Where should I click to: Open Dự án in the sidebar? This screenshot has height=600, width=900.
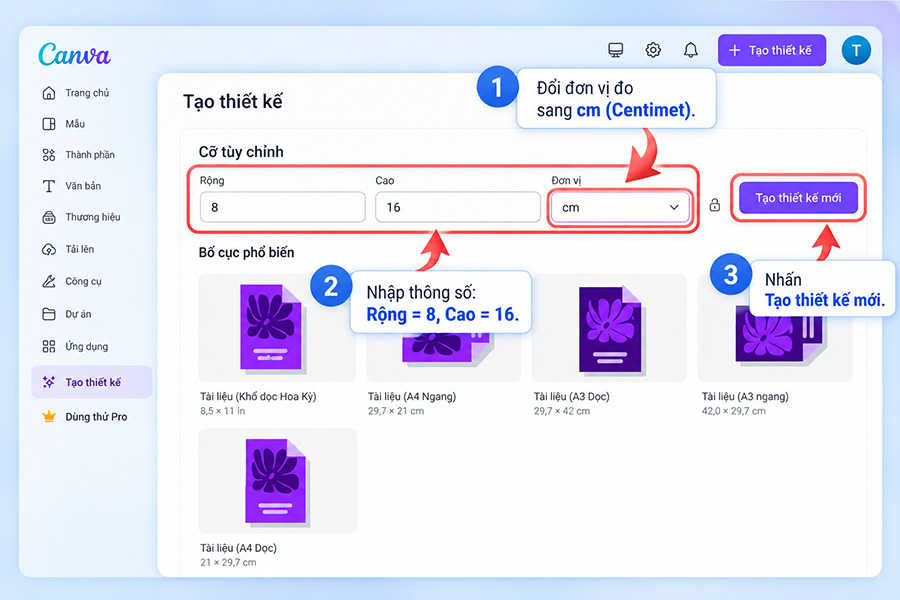coord(78,314)
